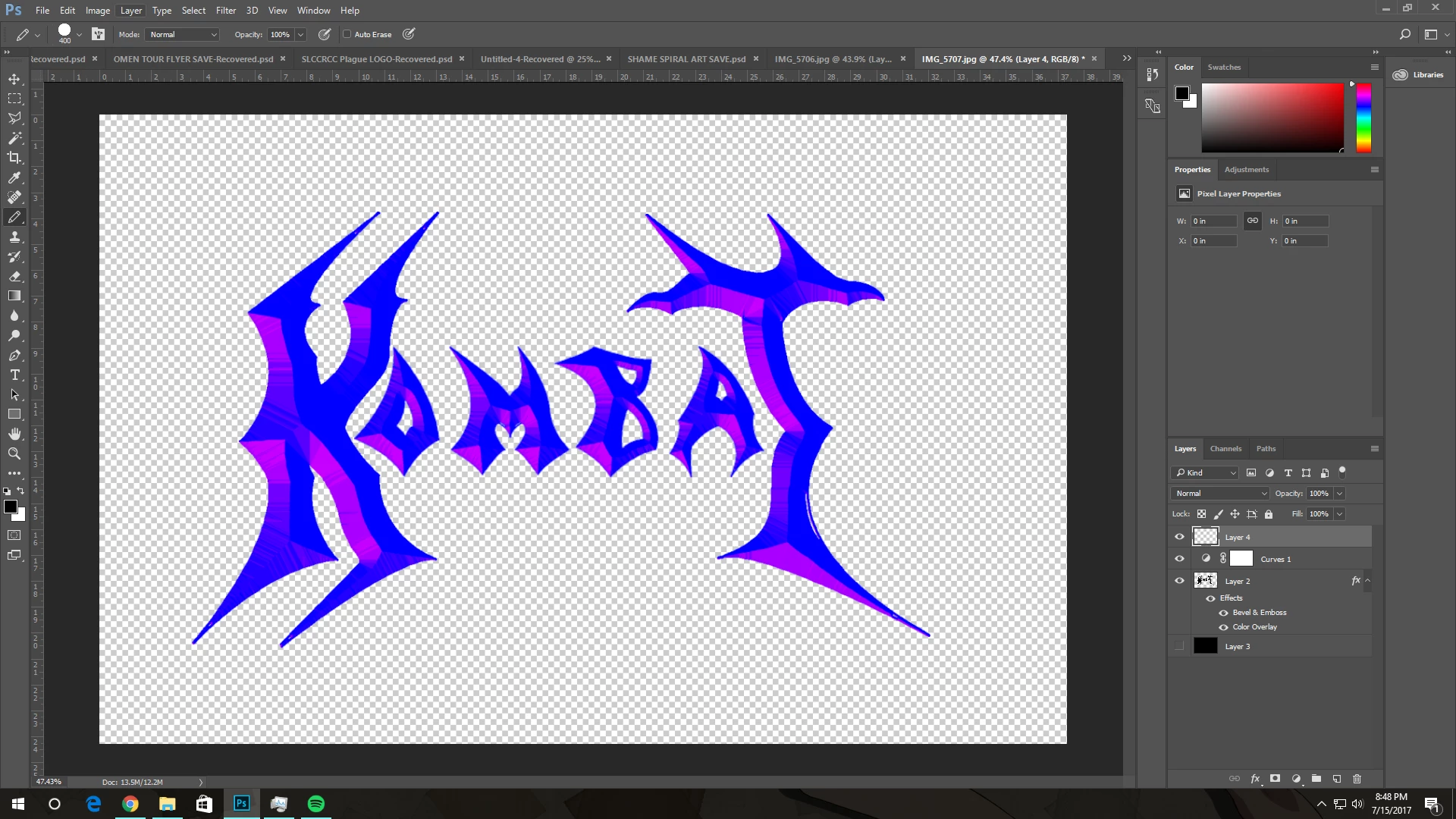
Task: Select the Hand tool
Action: coord(14,434)
